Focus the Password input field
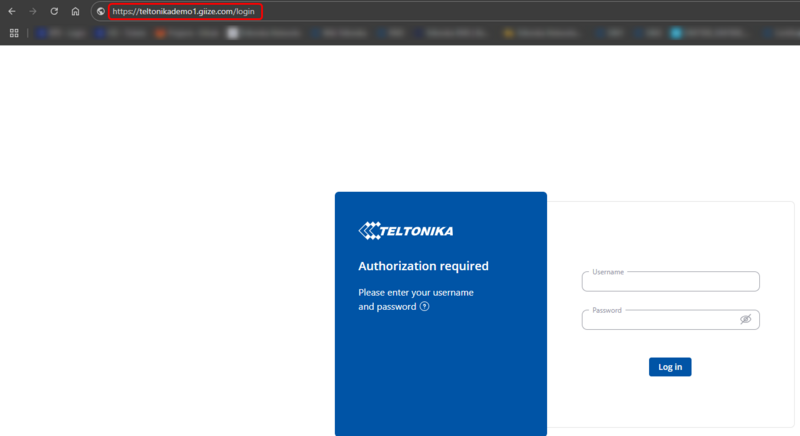The height and width of the screenshot is (436, 800). point(660,320)
